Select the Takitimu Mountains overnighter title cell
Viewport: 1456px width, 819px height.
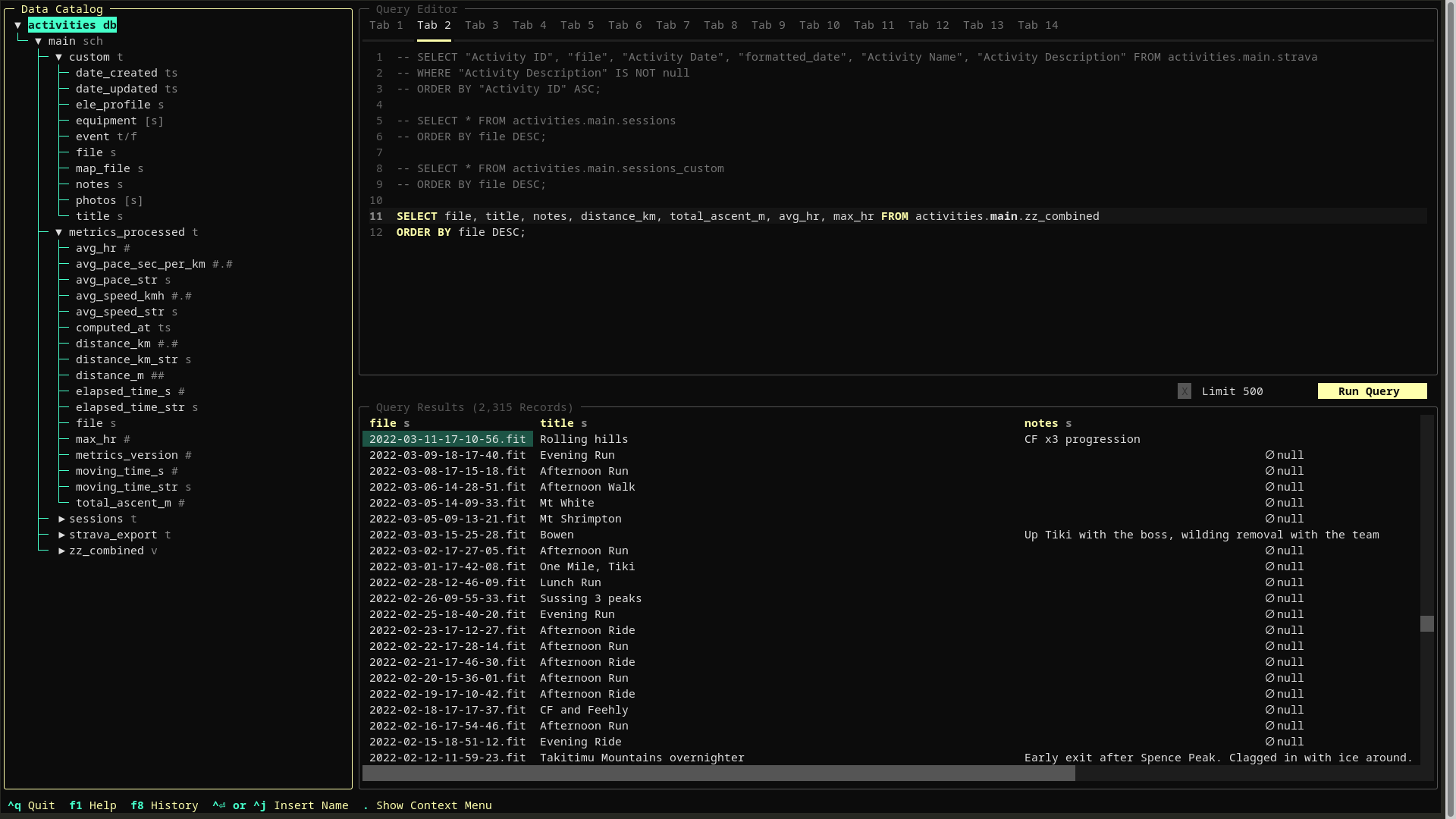642,758
